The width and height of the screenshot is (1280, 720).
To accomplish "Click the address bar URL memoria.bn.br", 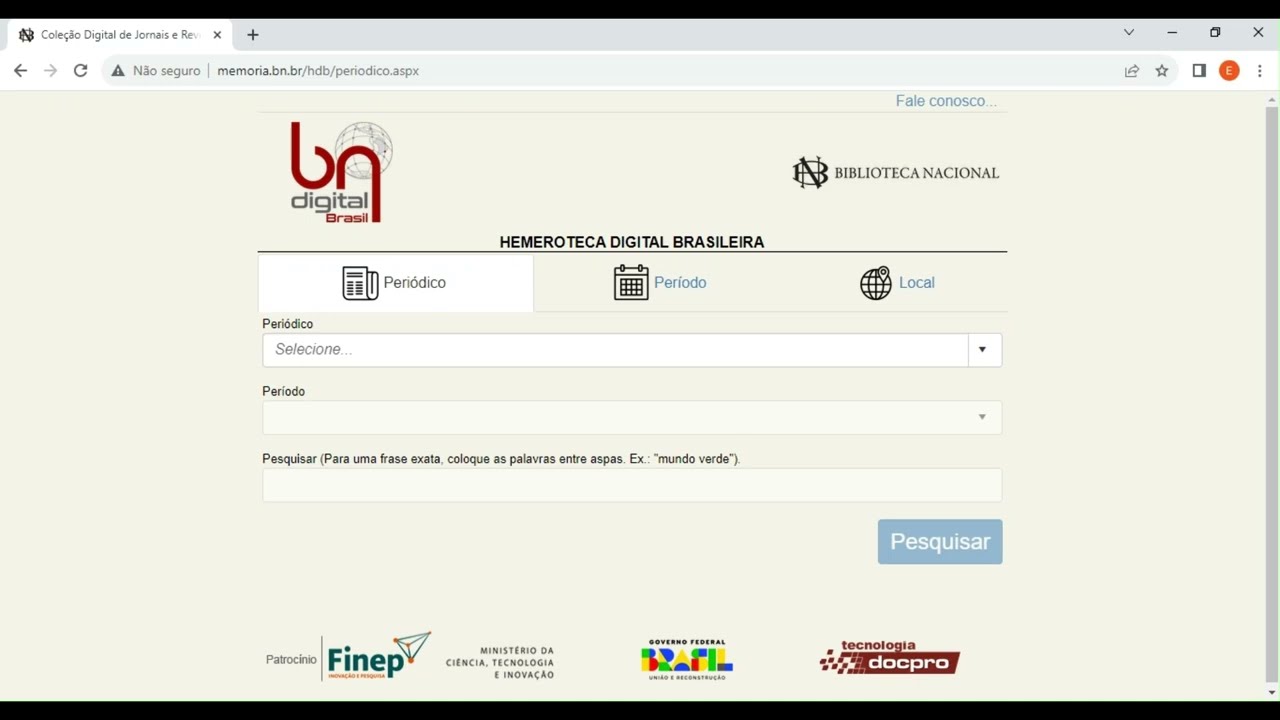I will coord(318,71).
